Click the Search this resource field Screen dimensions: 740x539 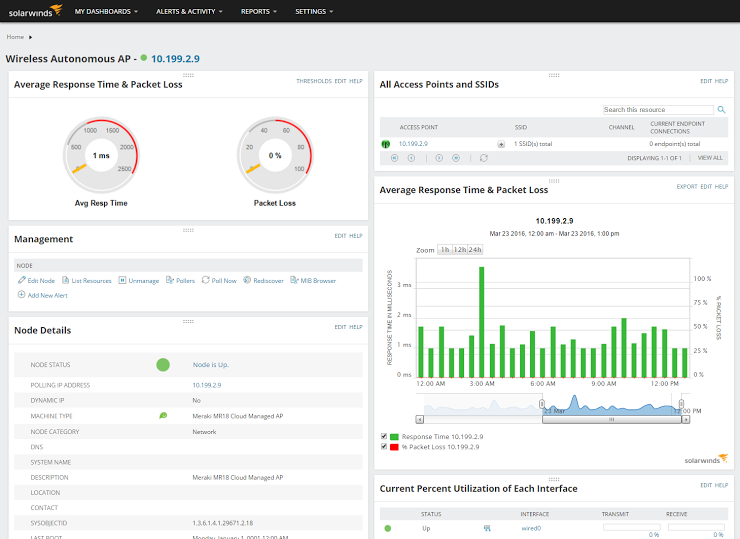[648, 110]
